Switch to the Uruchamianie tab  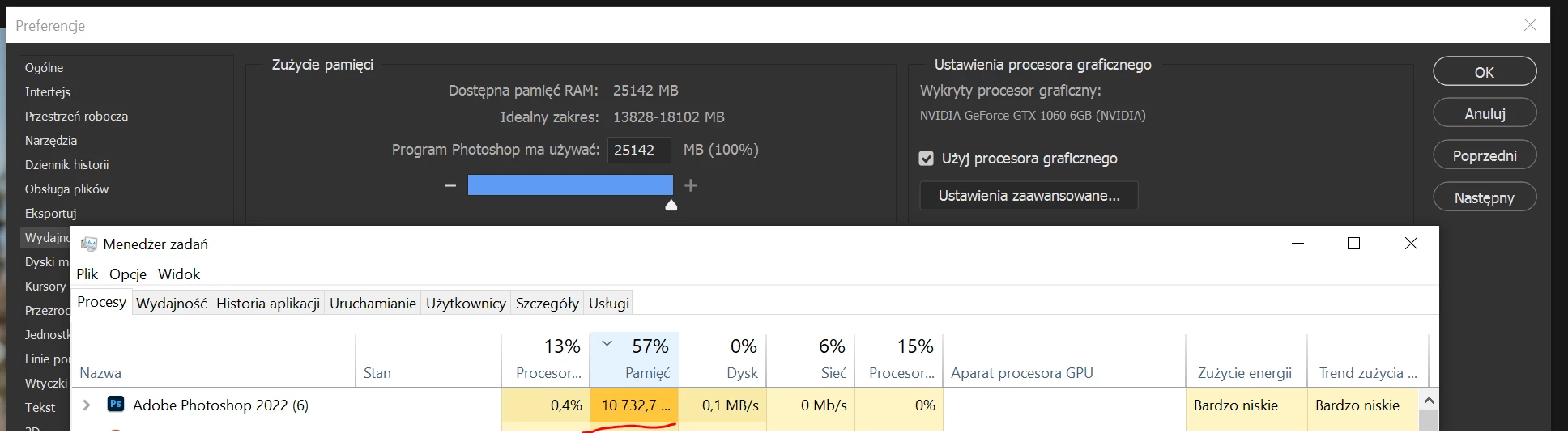373,304
